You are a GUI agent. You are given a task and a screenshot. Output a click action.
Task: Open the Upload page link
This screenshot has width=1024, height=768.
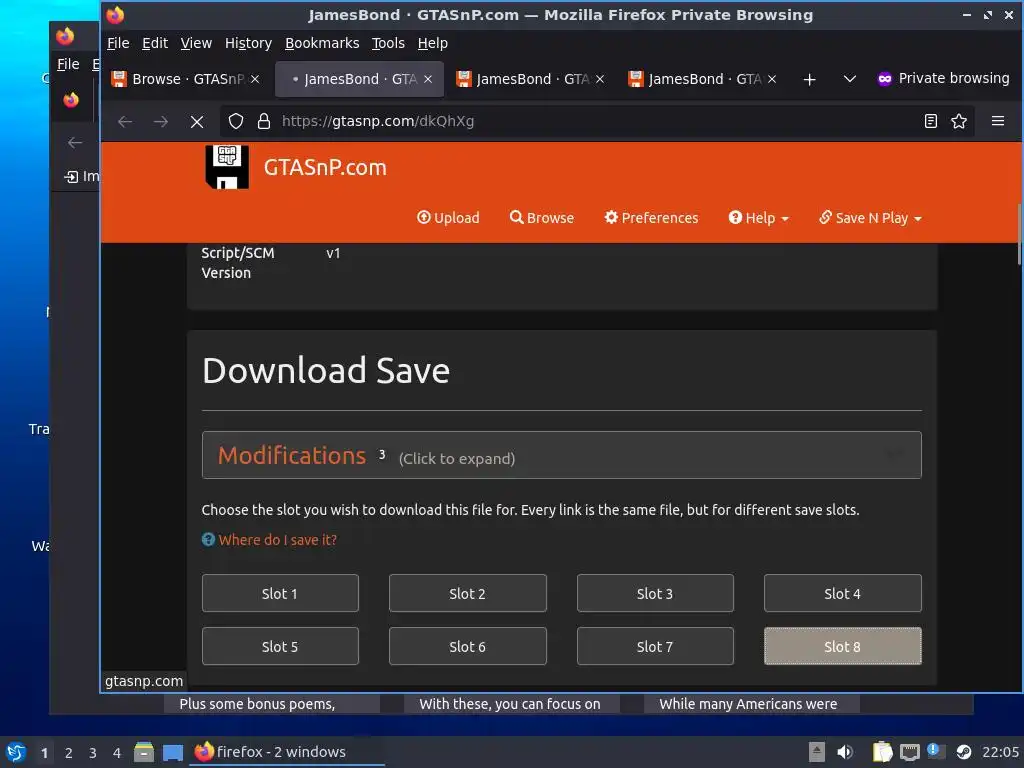coord(448,217)
